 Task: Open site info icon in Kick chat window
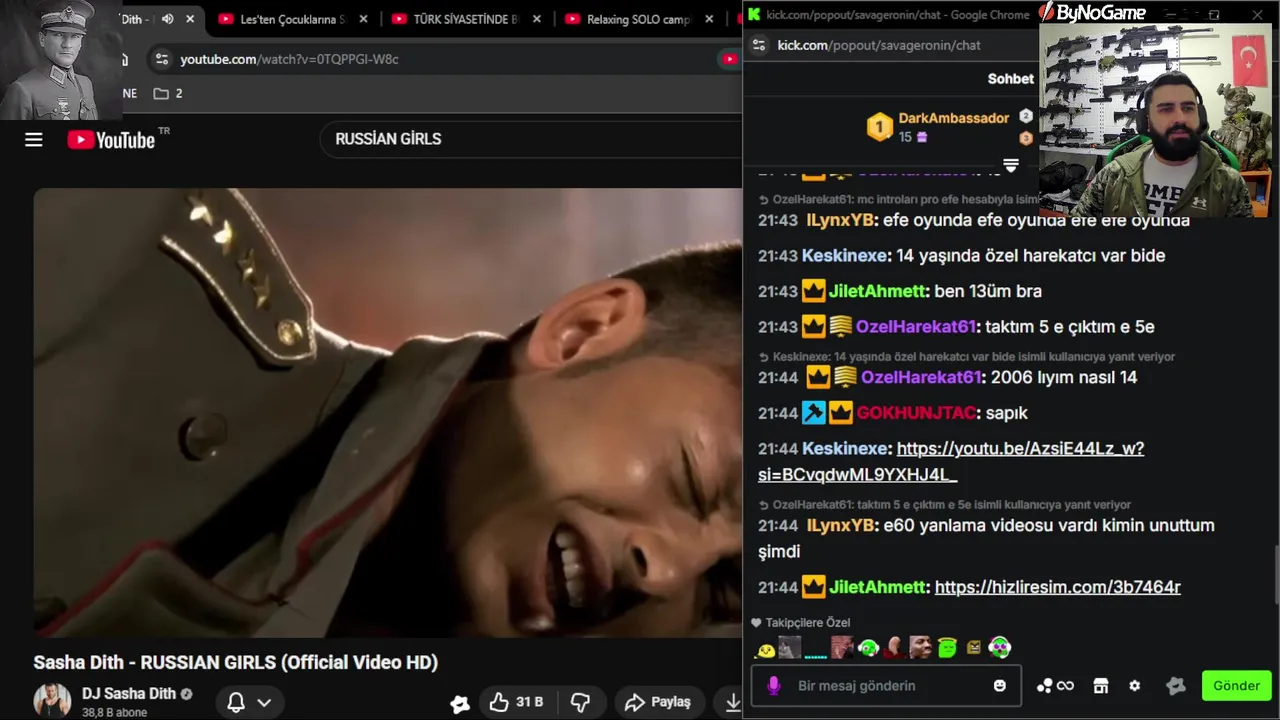tap(759, 45)
